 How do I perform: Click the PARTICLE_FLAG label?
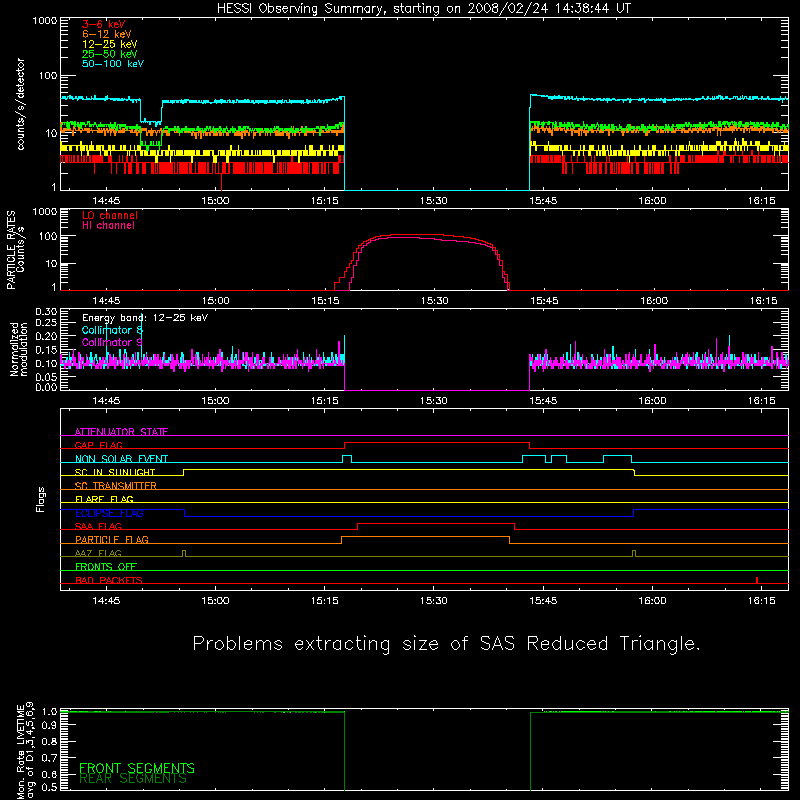pos(112,539)
